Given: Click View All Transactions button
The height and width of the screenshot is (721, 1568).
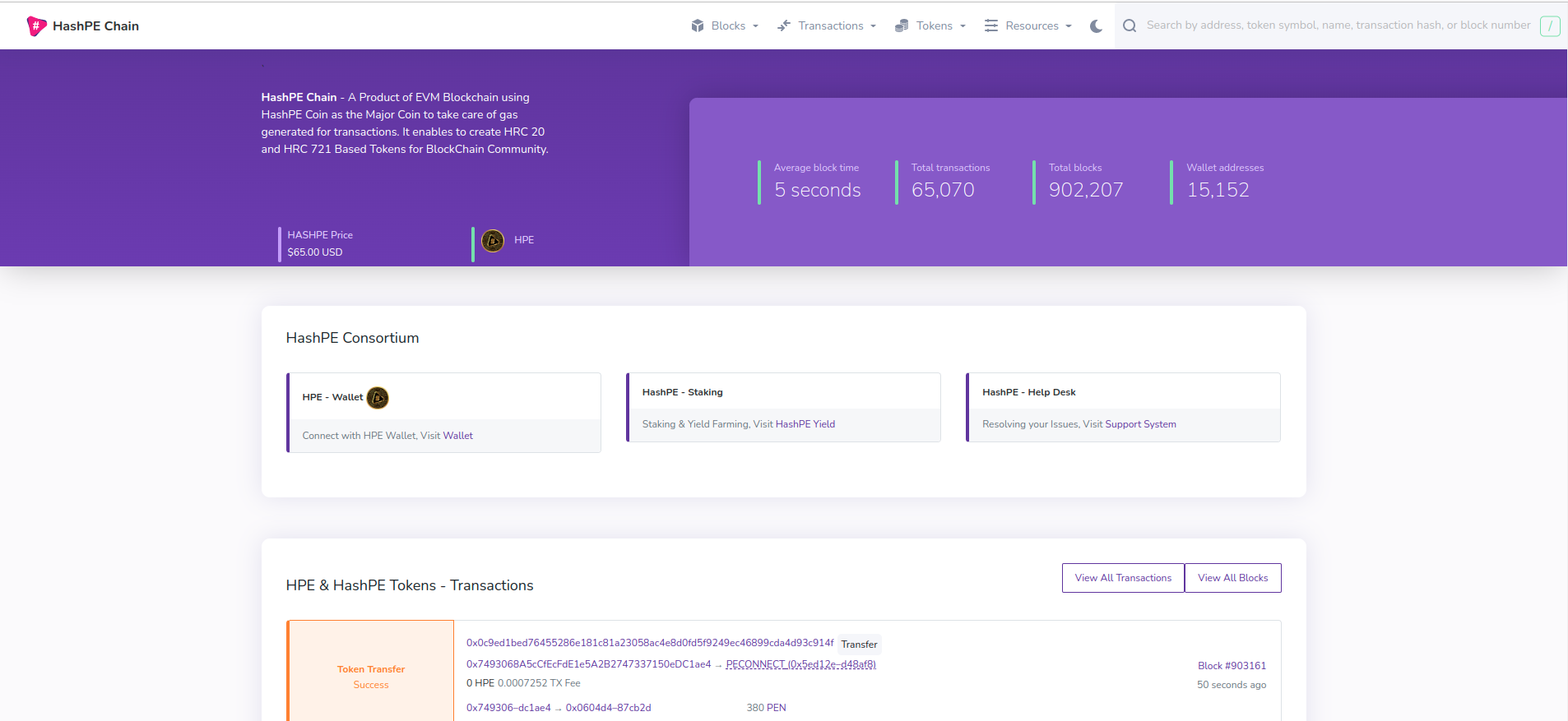Looking at the screenshot, I should (x=1123, y=578).
